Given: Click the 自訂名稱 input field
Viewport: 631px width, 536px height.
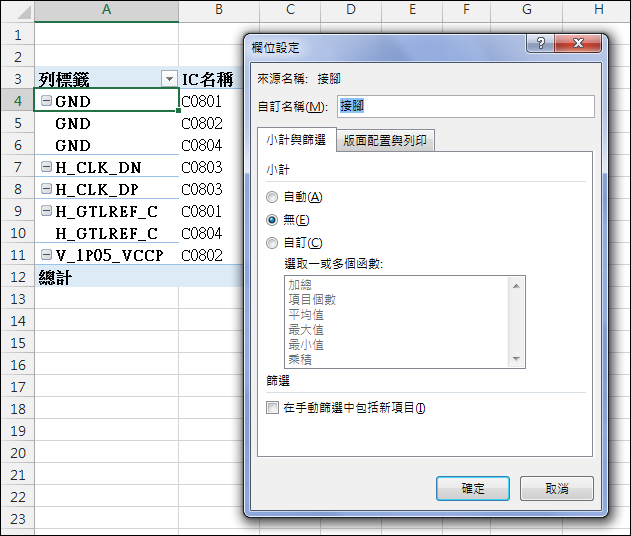Looking at the screenshot, I should (466, 106).
